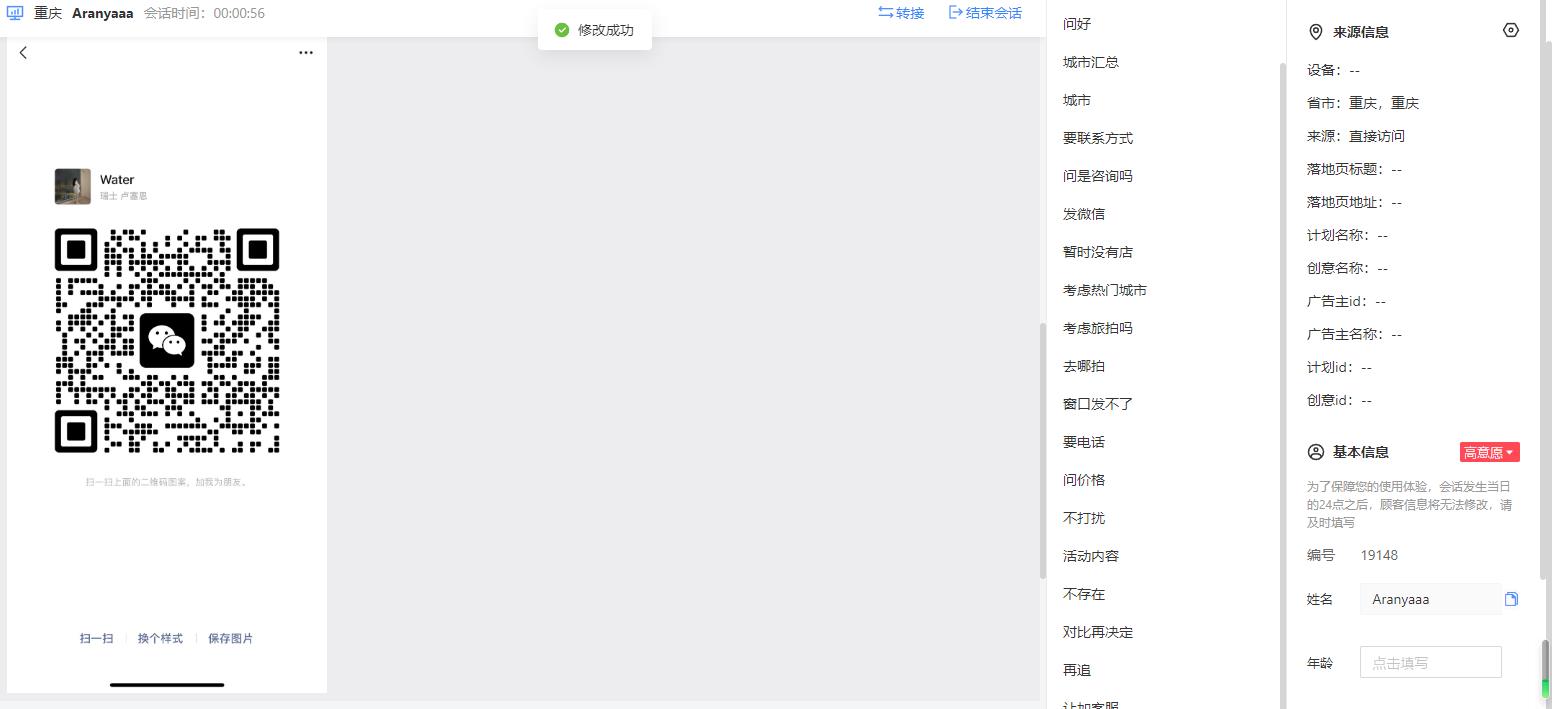Open the hexagon settings icon in 来源信息
The height and width of the screenshot is (709, 1552).
tap(1511, 30)
